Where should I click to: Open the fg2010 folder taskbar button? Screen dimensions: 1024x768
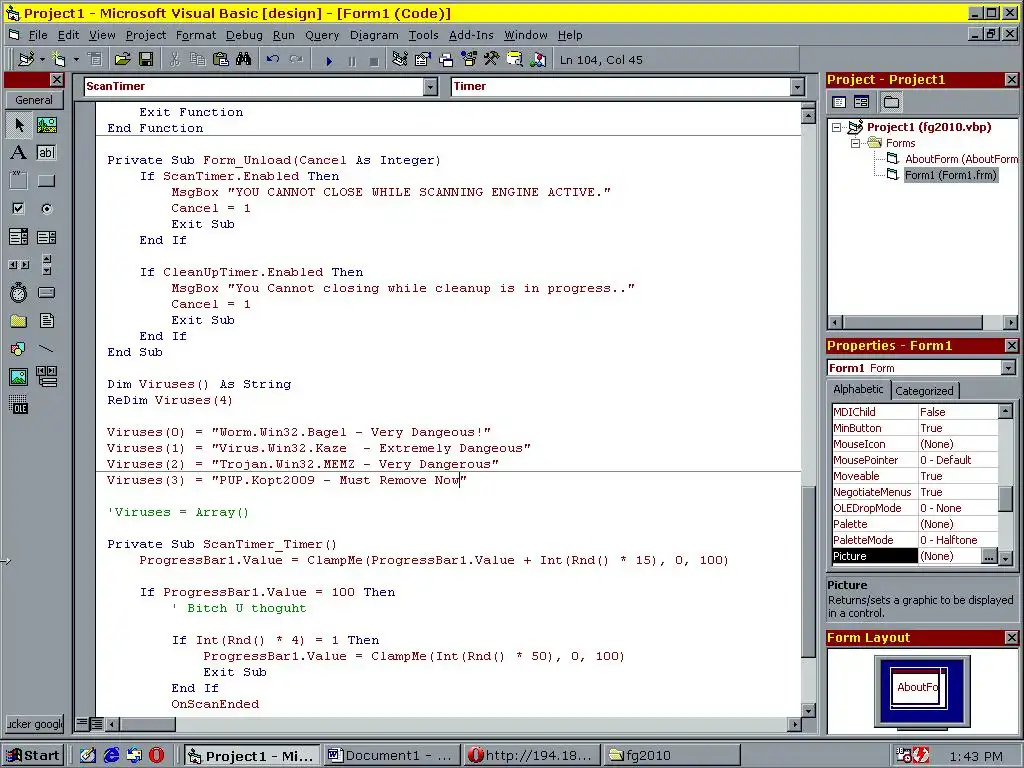pyautogui.click(x=671, y=756)
